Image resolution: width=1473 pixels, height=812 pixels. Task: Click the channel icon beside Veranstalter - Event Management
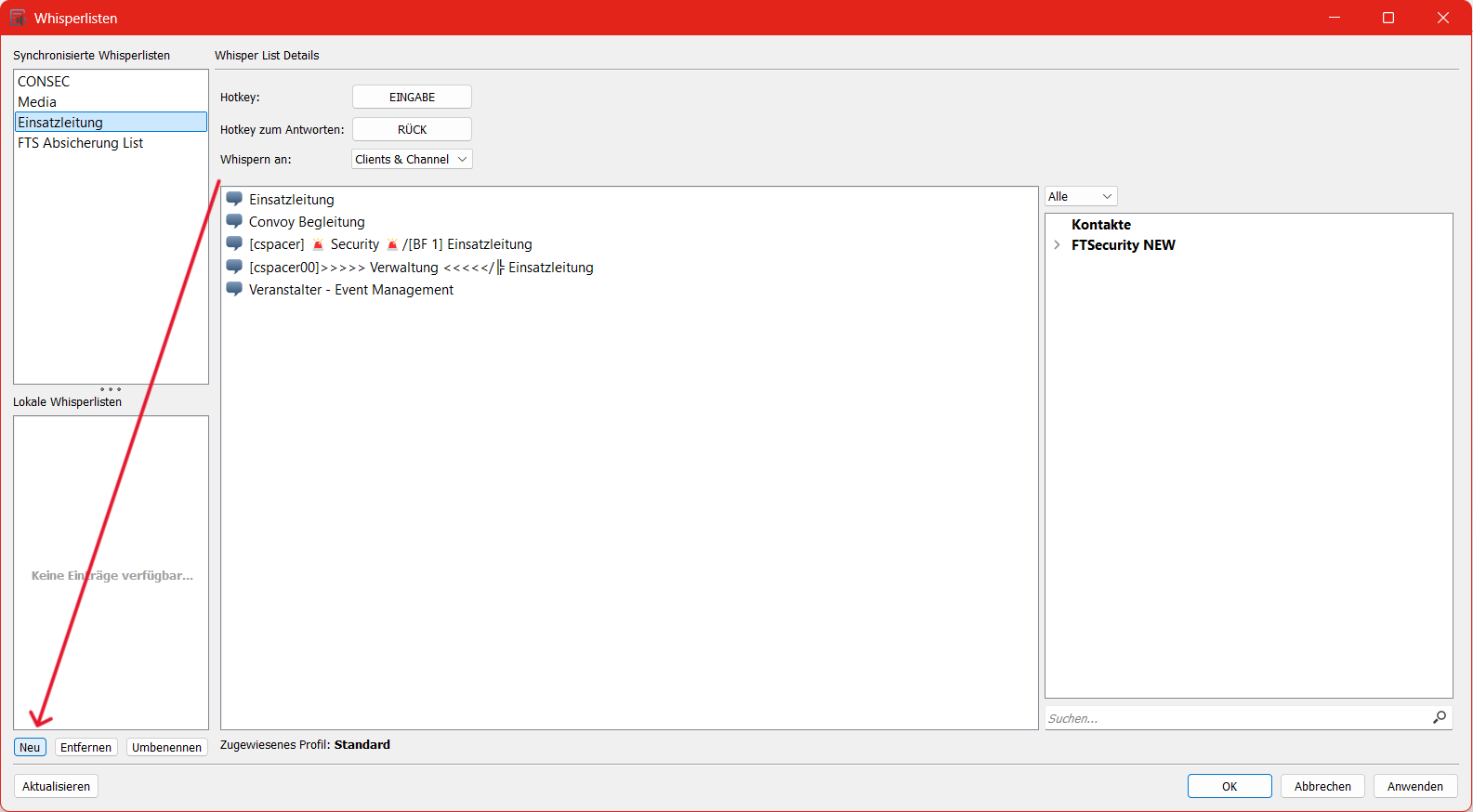(x=234, y=289)
